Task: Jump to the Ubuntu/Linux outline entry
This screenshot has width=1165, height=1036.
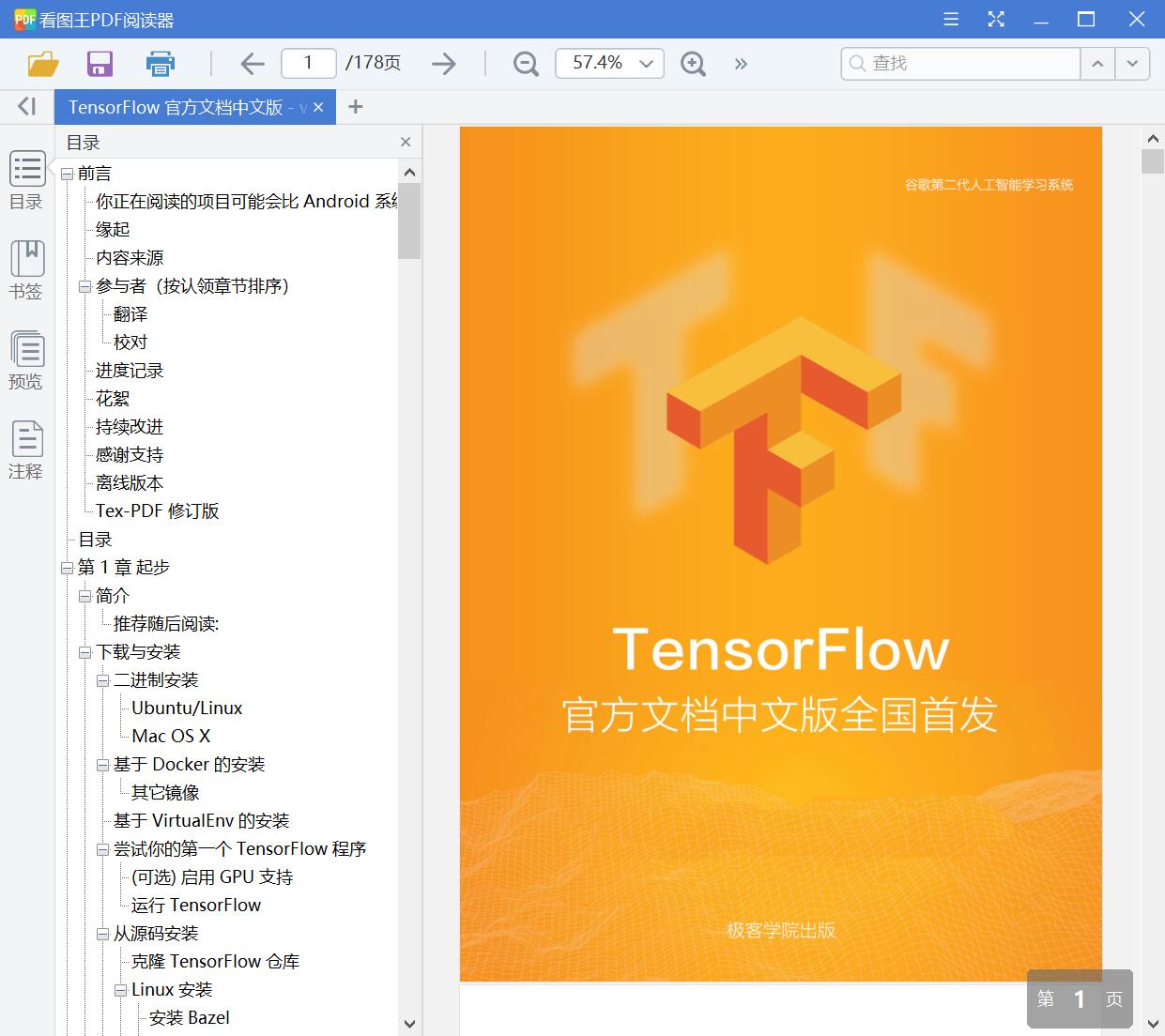Action: click(187, 708)
